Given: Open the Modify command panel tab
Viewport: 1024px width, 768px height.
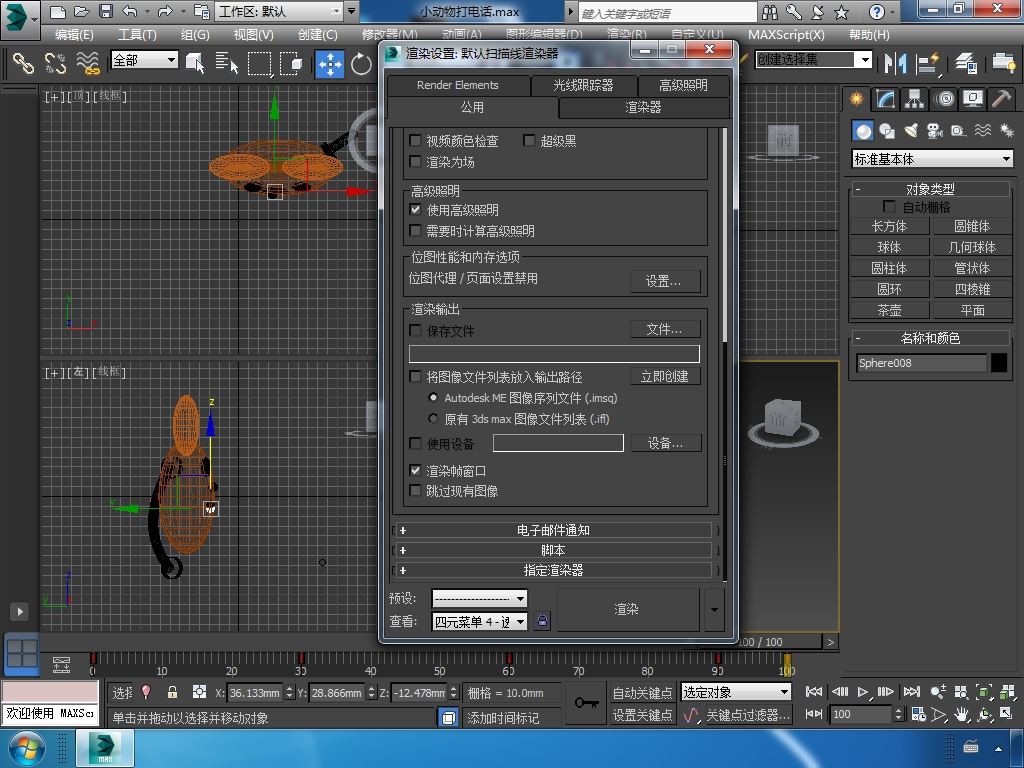Looking at the screenshot, I should click(x=886, y=99).
